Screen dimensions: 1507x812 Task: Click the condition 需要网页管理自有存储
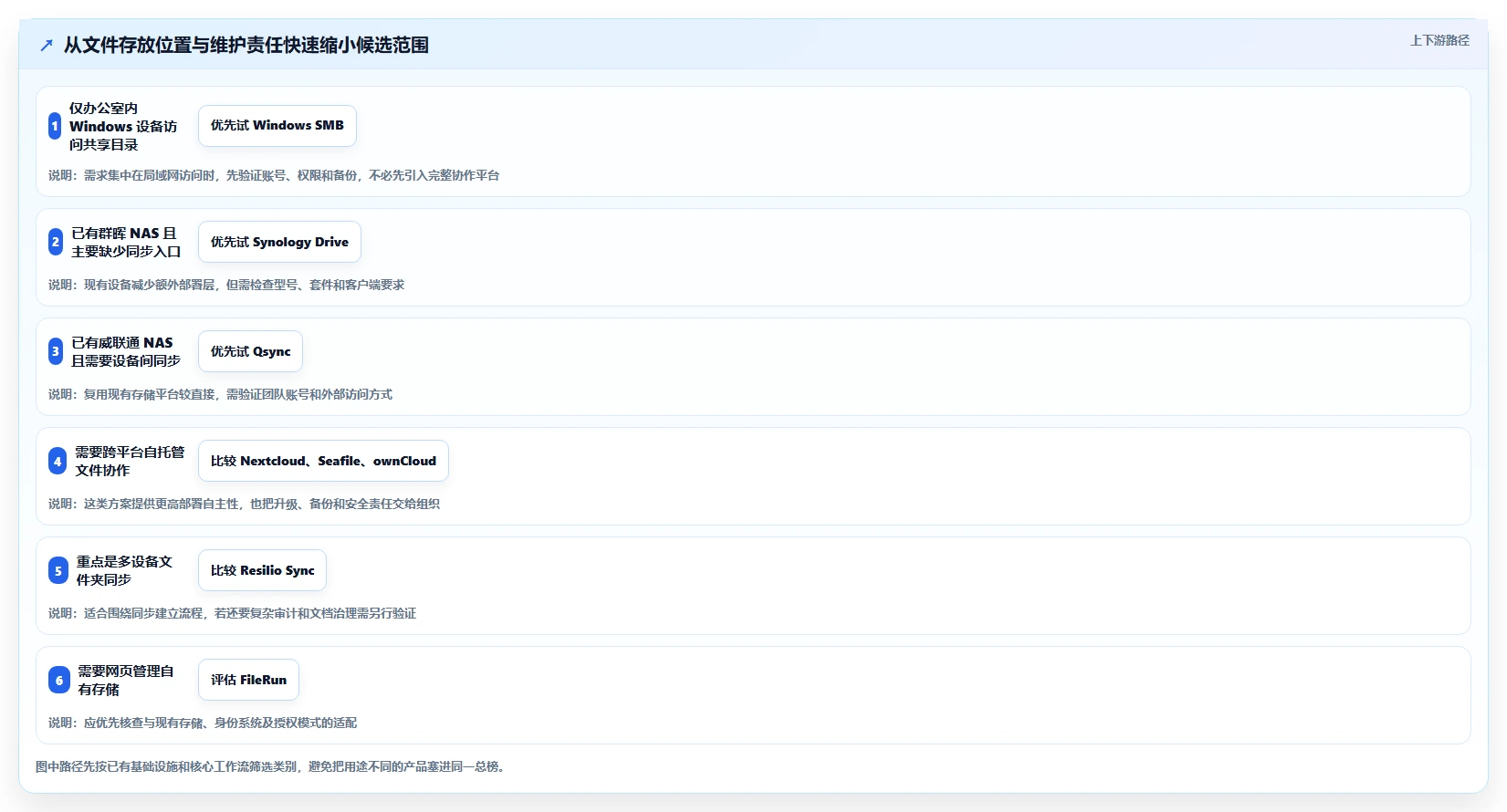point(126,680)
